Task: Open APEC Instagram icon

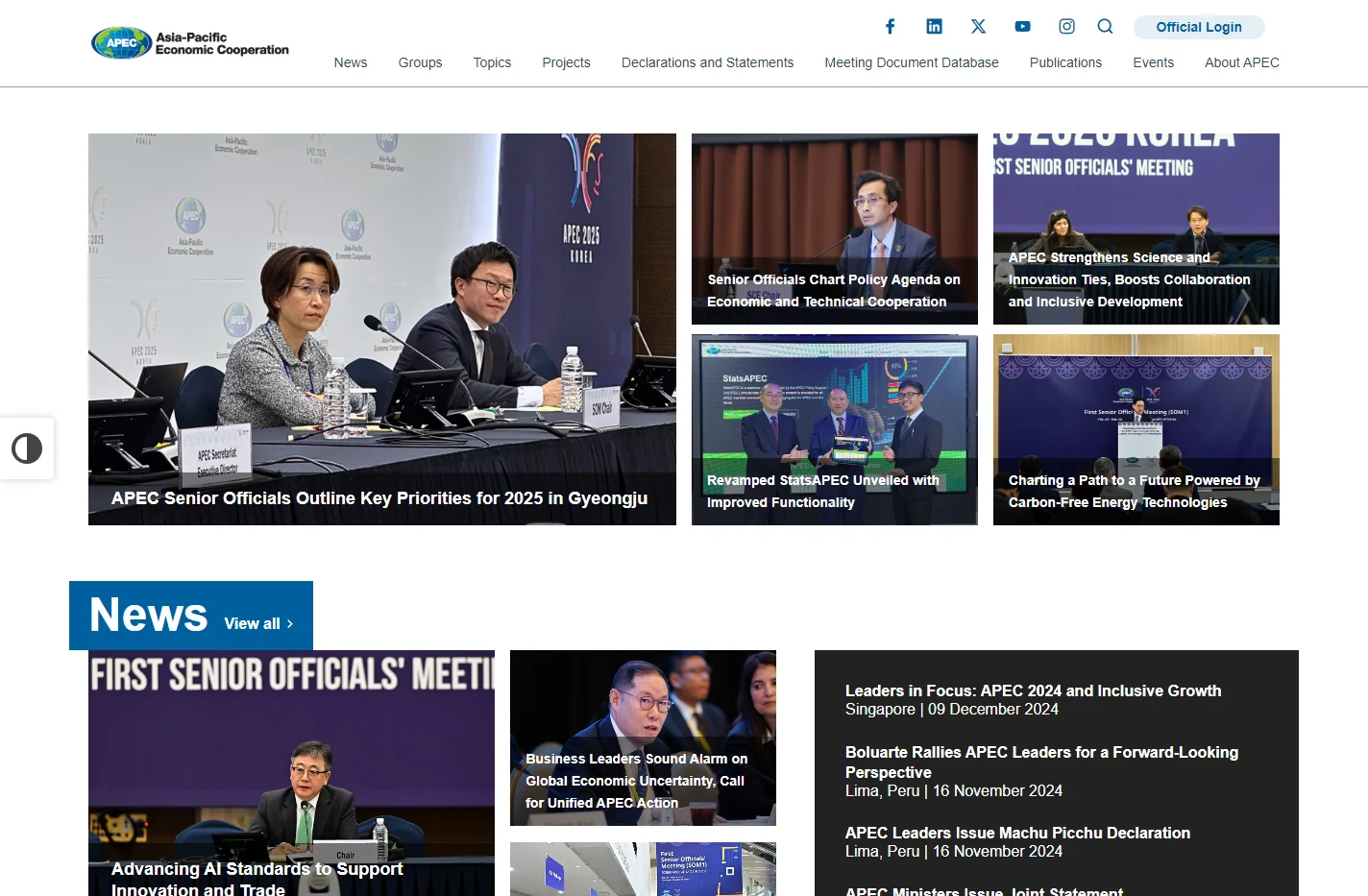Action: pyautogui.click(x=1066, y=27)
